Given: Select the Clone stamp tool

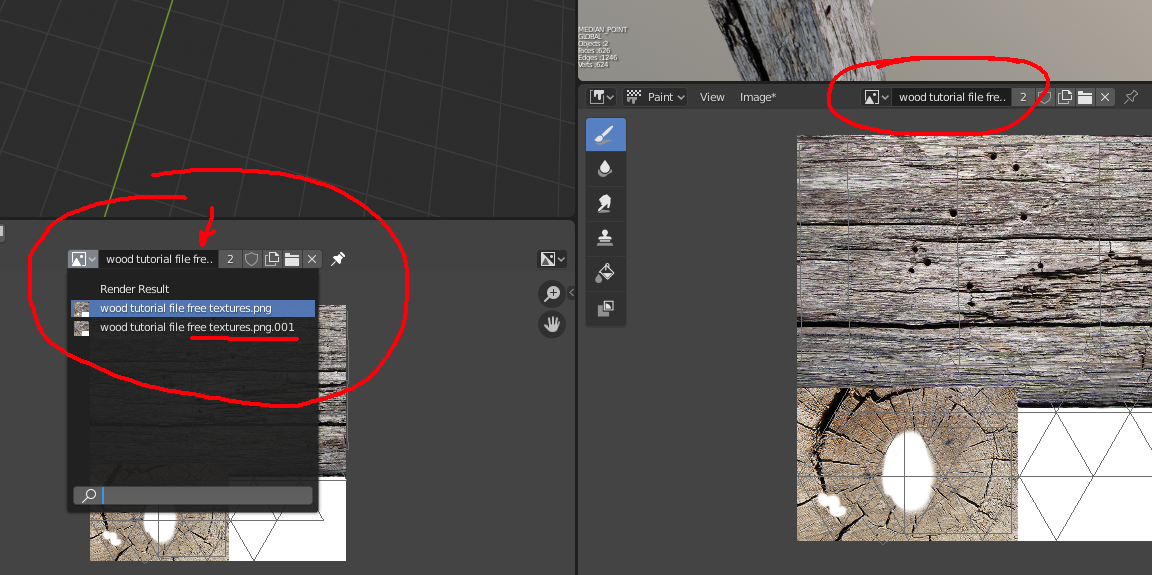Looking at the screenshot, I should 605,238.
